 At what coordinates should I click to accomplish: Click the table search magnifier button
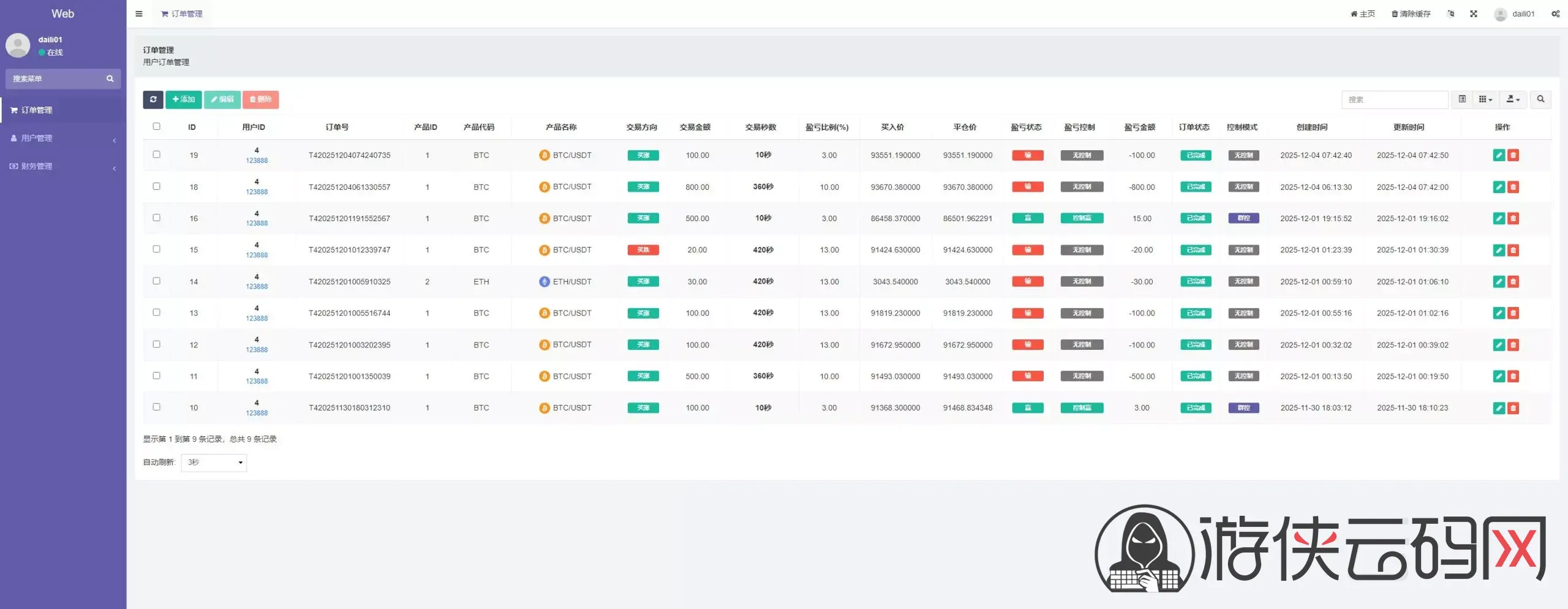[x=1540, y=99]
